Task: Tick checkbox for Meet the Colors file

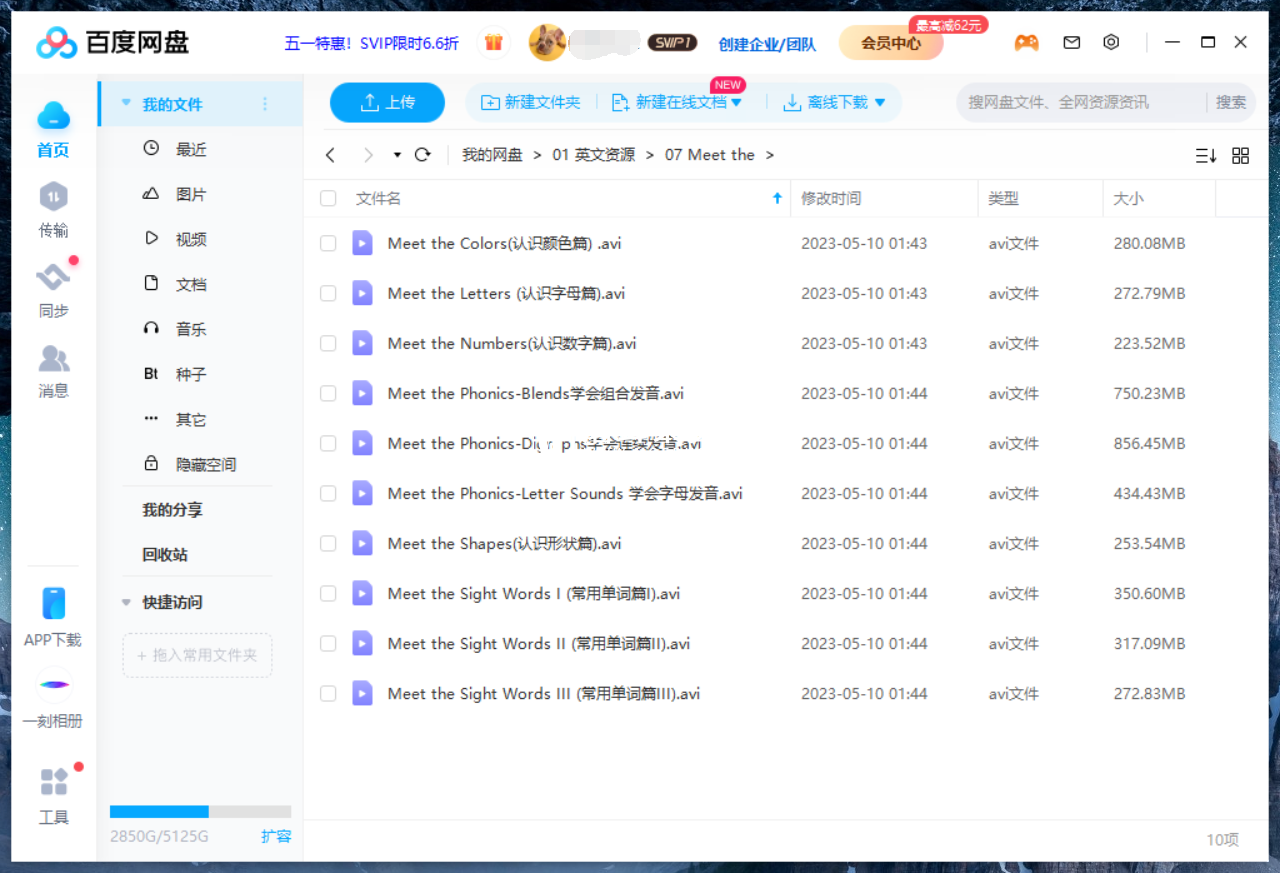Action: (x=328, y=243)
